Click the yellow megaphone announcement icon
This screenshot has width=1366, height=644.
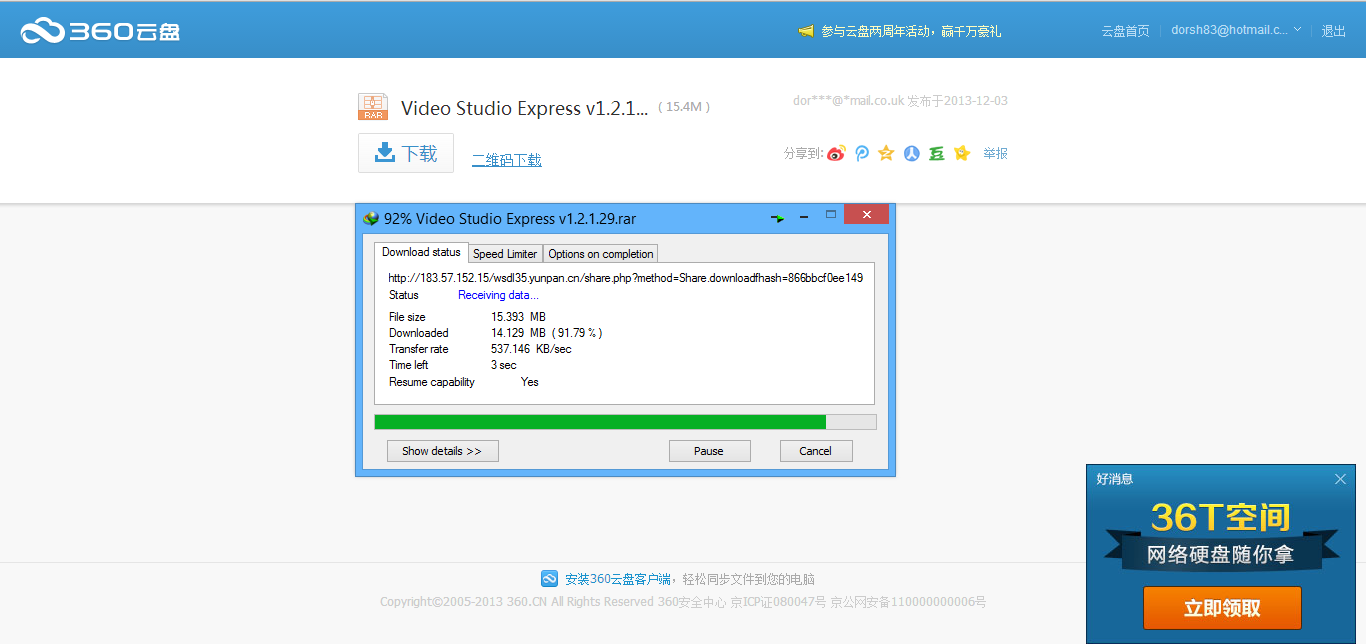pos(806,31)
